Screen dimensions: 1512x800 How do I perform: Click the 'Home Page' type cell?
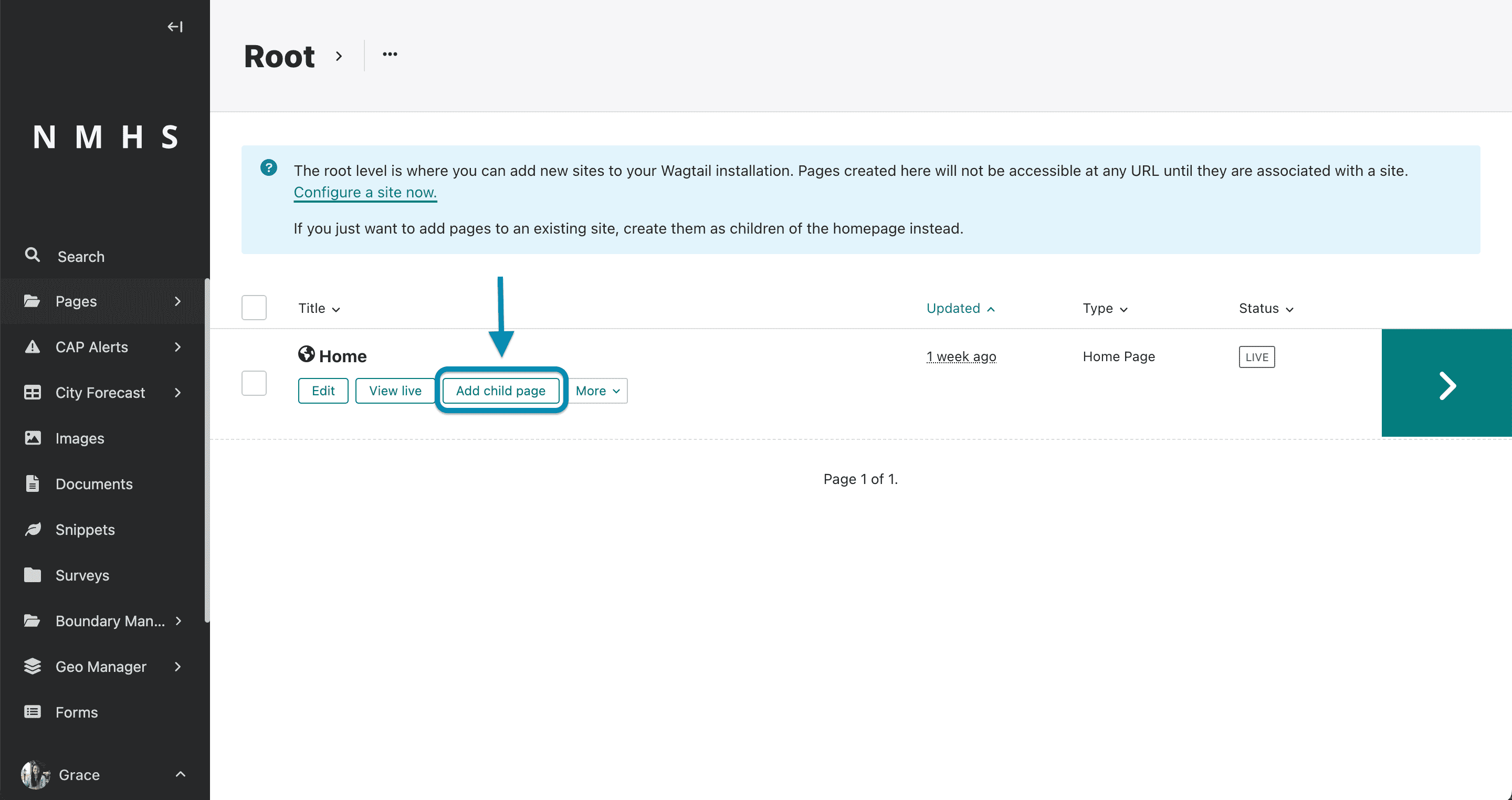[x=1119, y=356]
